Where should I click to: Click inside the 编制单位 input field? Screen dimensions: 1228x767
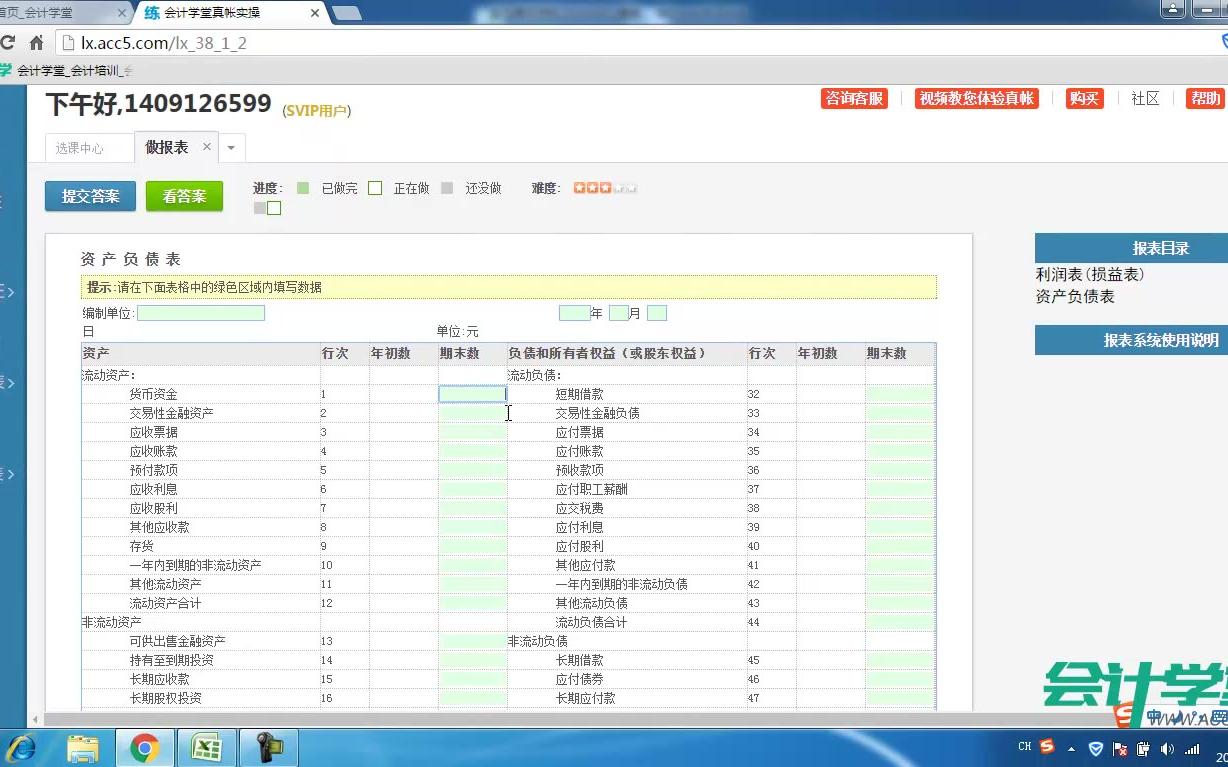point(200,312)
